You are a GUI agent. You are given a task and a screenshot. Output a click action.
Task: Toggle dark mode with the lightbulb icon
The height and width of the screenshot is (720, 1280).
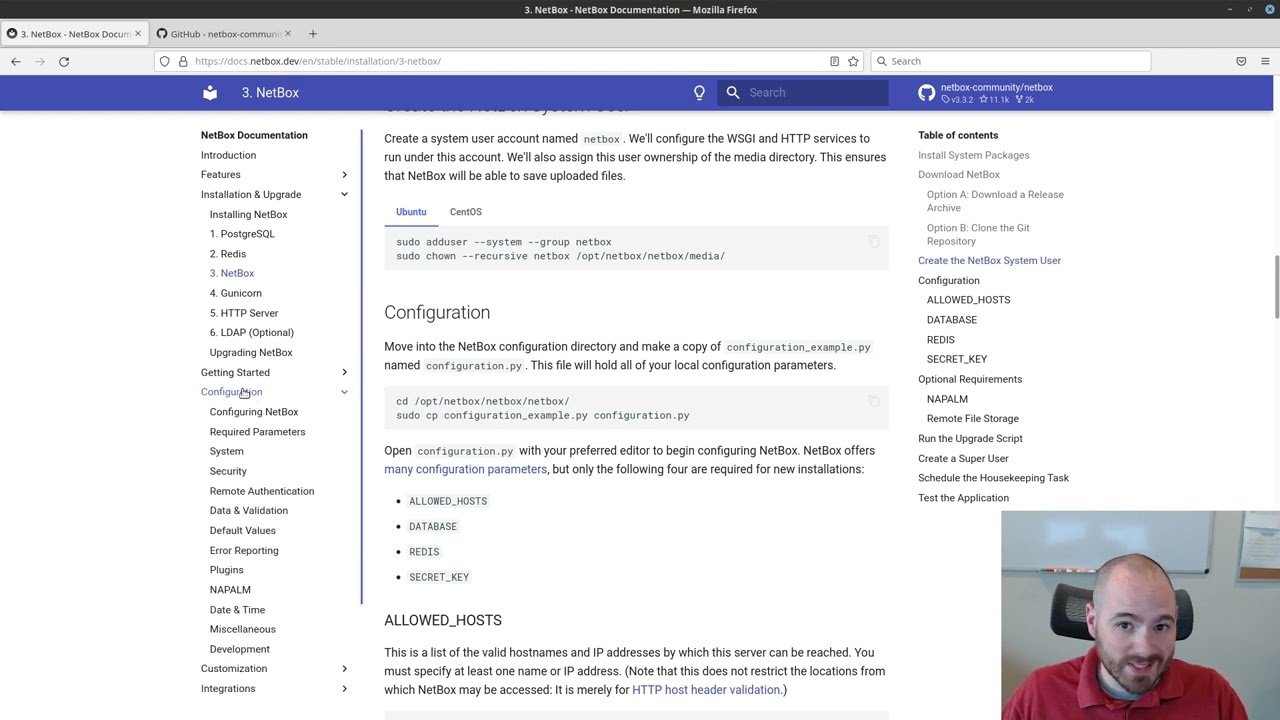[699, 92]
